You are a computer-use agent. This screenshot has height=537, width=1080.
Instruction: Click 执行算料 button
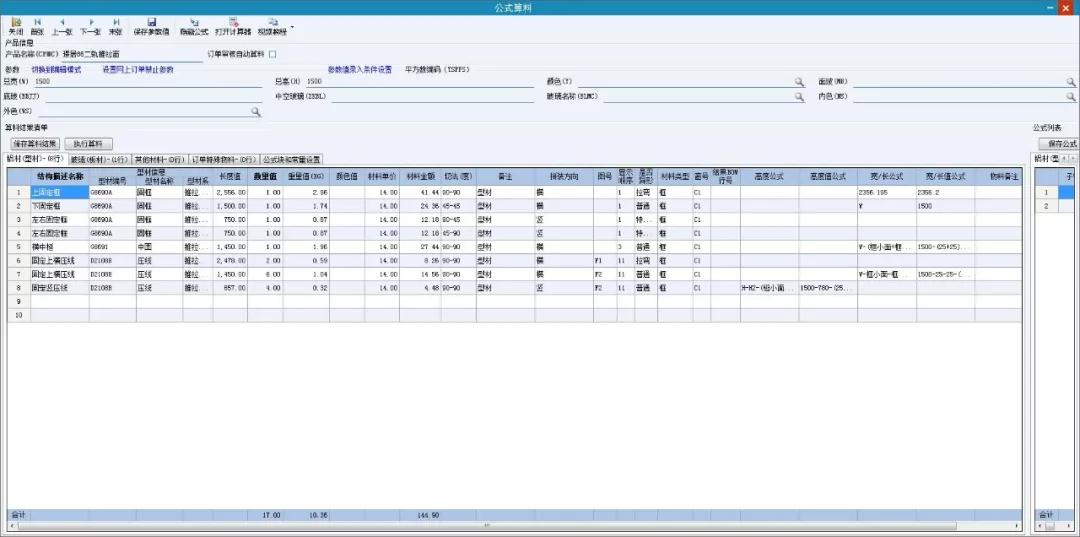(x=88, y=144)
